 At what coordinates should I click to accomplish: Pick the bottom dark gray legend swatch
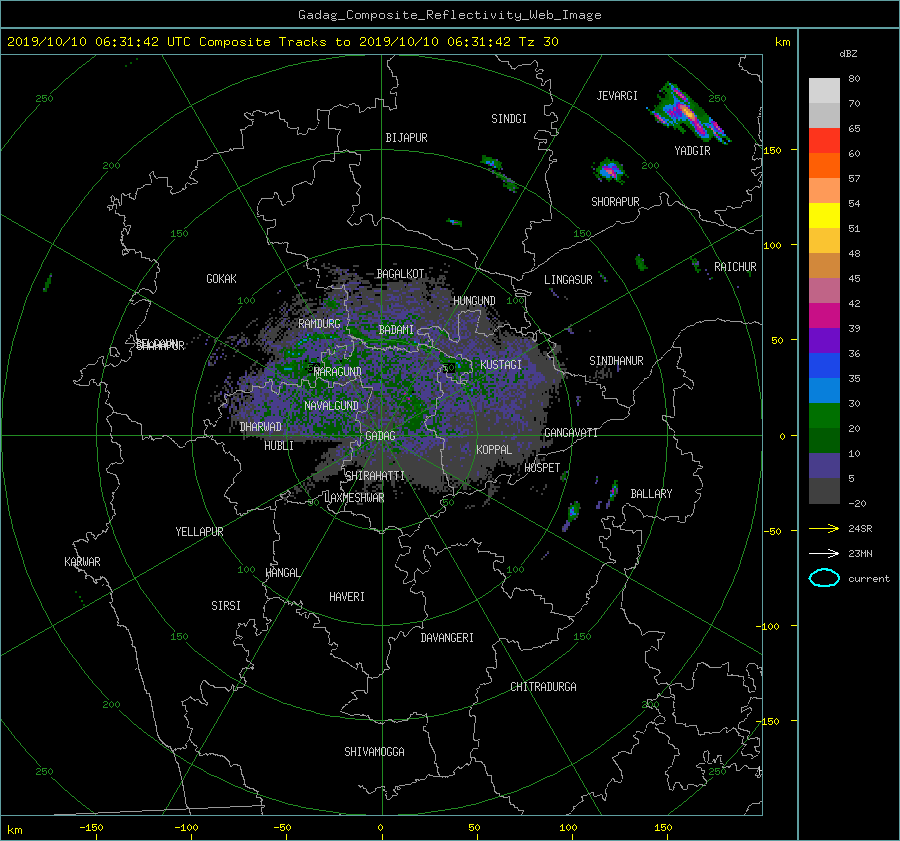824,491
